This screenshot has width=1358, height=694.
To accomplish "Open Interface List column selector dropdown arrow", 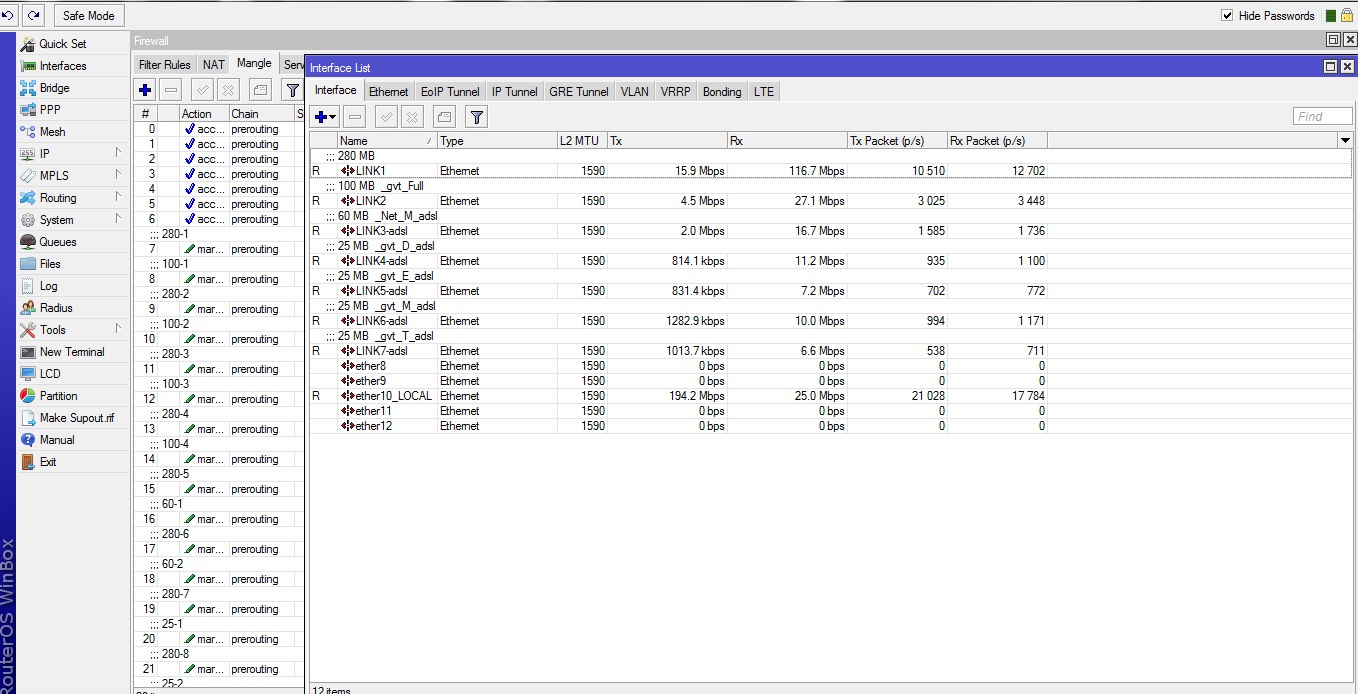I will (1345, 141).
